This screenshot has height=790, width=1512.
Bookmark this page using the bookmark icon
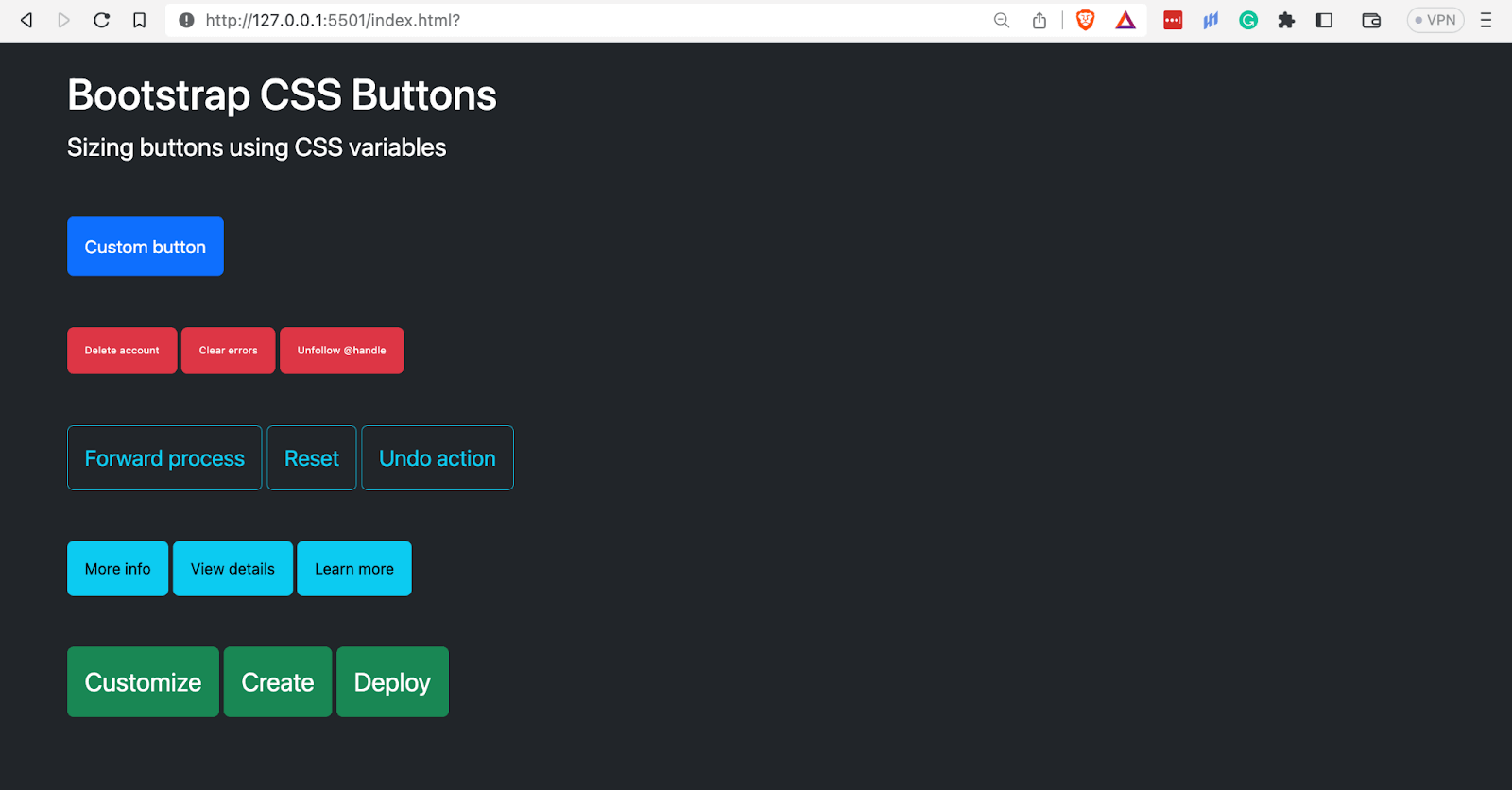[x=139, y=20]
